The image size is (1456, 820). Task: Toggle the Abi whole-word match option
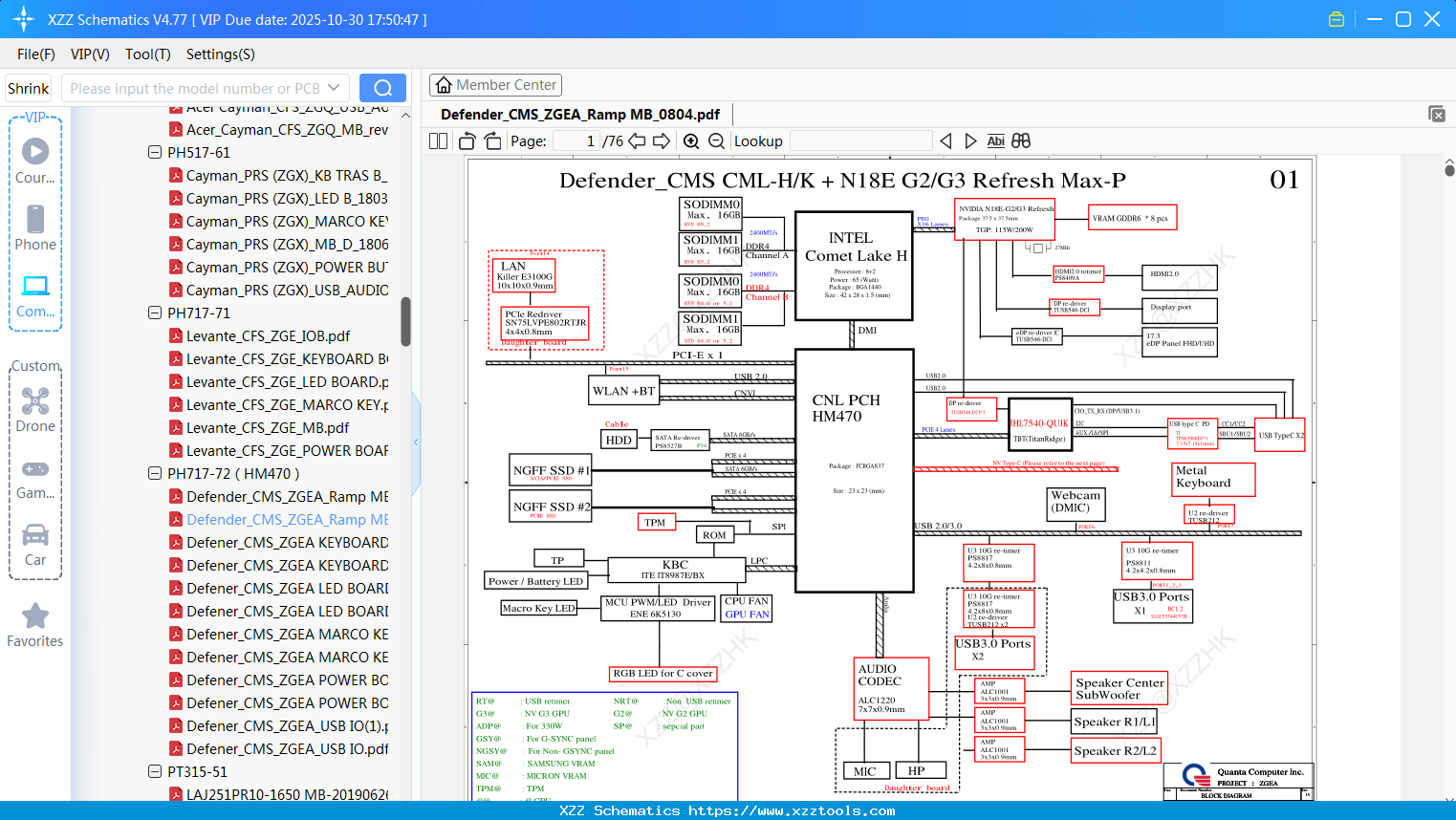(995, 141)
